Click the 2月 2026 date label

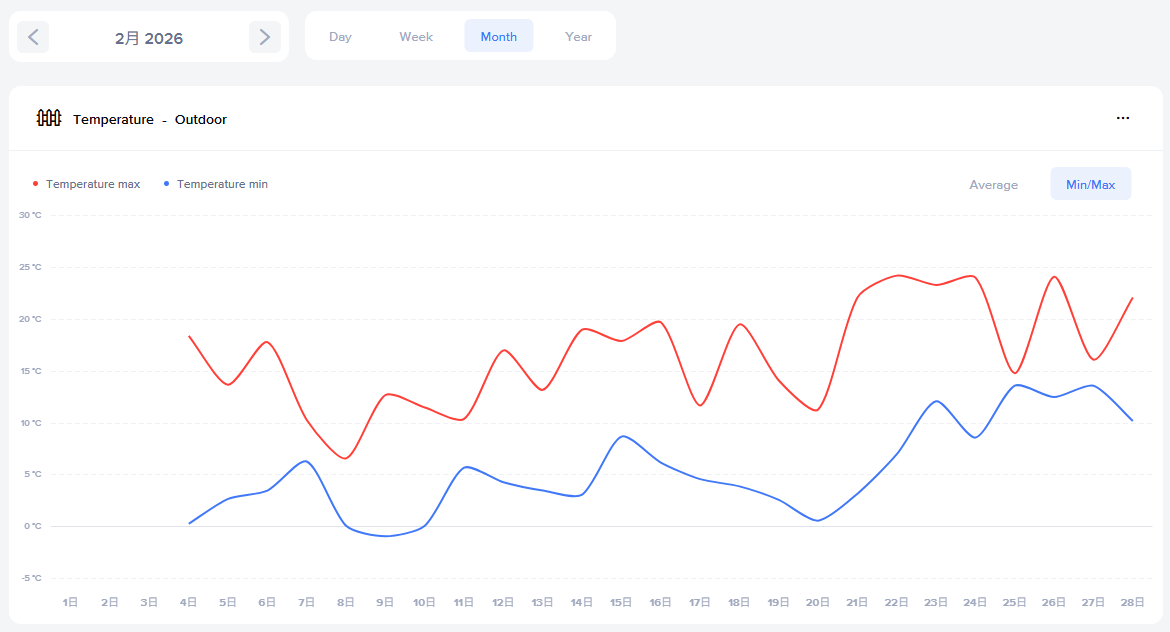pos(149,38)
